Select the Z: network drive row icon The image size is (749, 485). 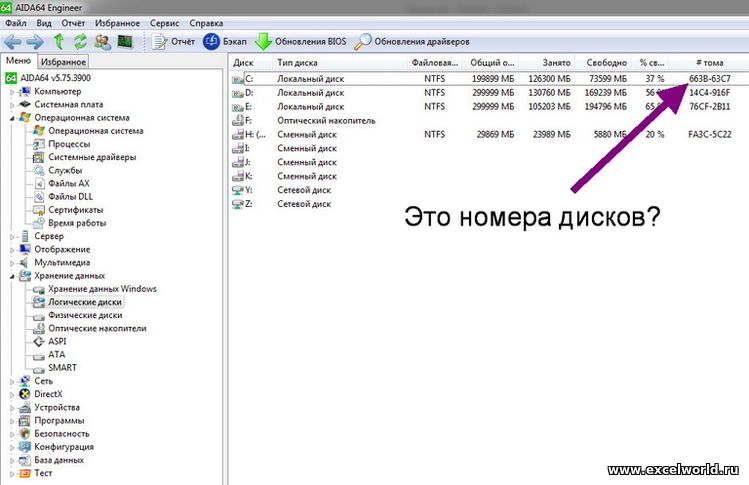(237, 204)
